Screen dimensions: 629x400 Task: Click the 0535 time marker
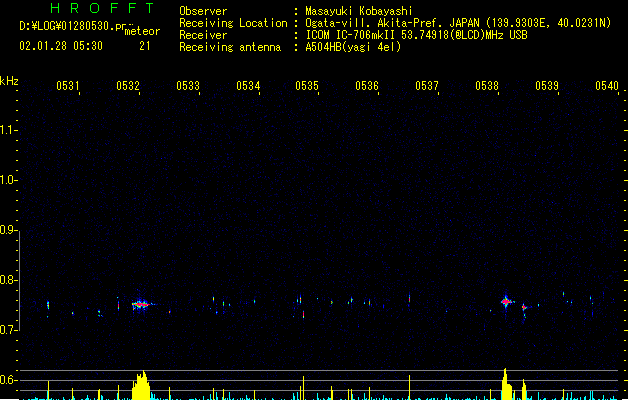[307, 86]
